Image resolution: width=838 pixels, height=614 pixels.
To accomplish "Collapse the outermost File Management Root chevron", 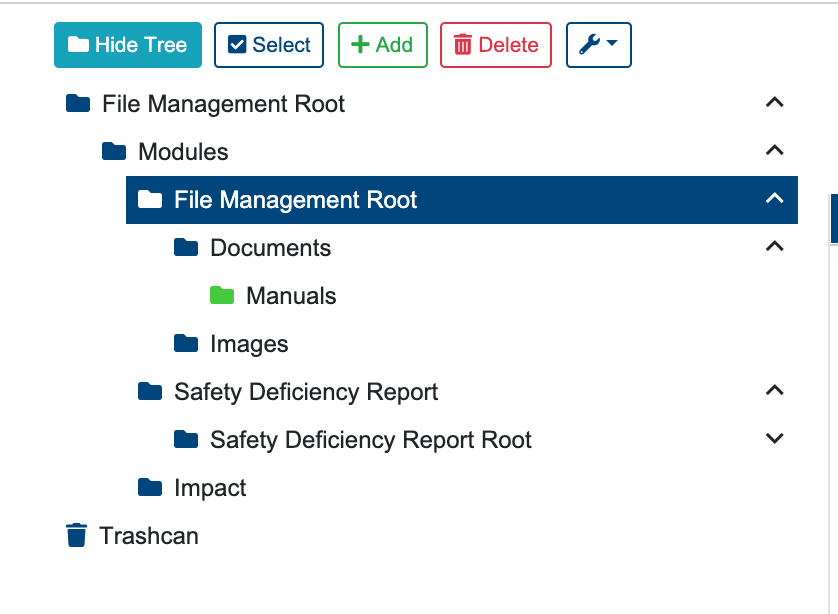I will (774, 102).
